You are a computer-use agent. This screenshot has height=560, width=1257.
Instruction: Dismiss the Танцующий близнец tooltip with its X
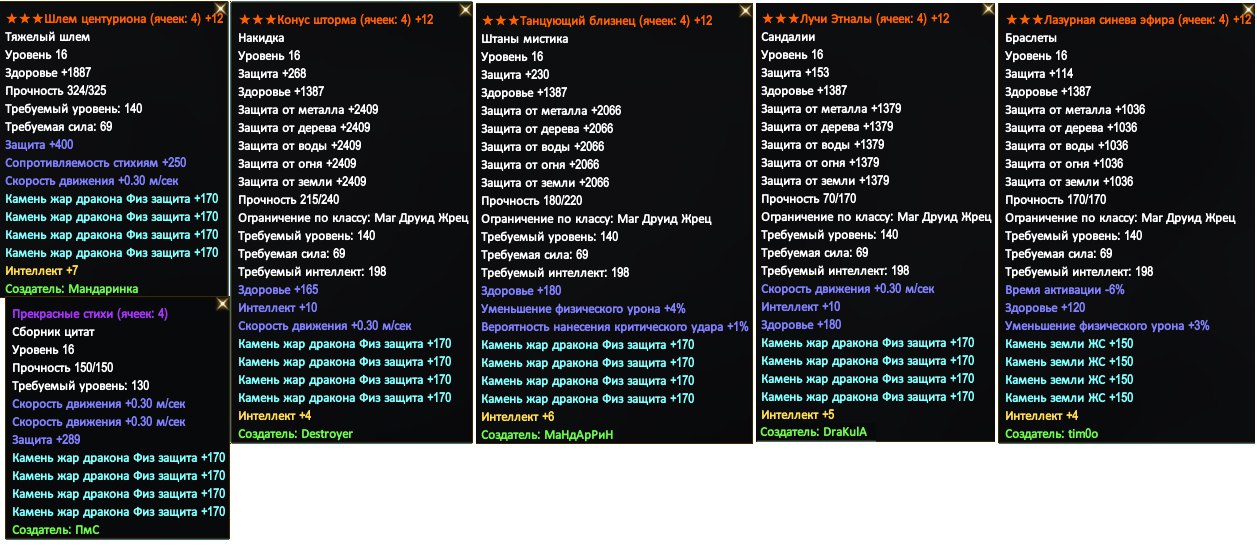[745, 9]
